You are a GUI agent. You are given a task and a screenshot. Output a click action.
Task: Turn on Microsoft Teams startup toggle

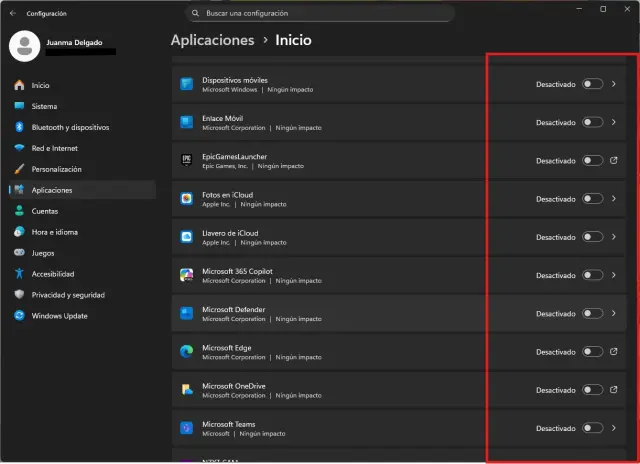pos(592,428)
